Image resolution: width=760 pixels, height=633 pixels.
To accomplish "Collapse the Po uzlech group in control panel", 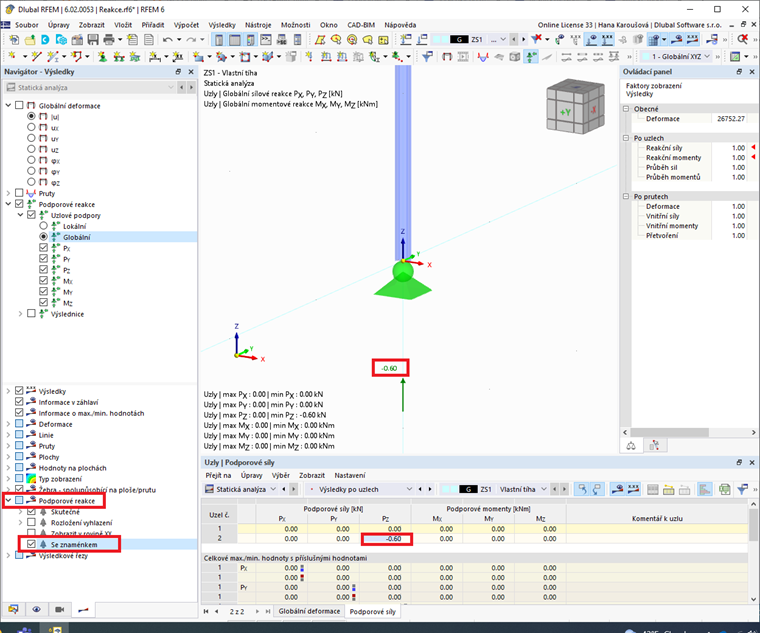I will point(626,138).
